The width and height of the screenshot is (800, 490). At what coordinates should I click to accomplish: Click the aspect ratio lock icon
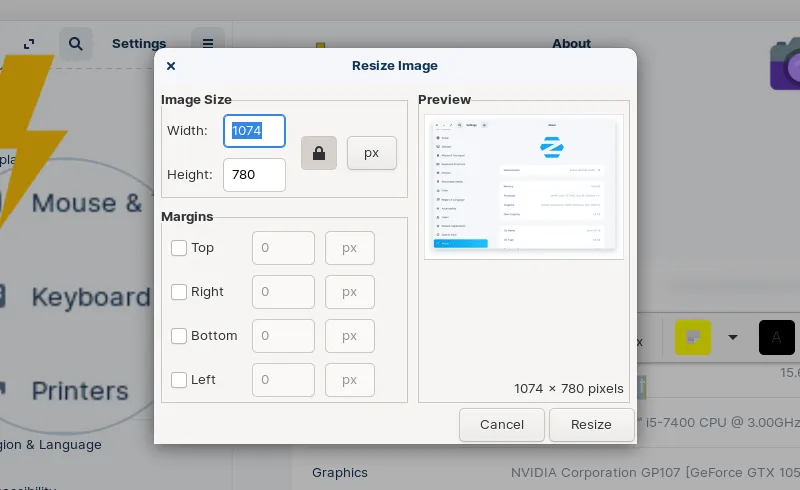319,153
